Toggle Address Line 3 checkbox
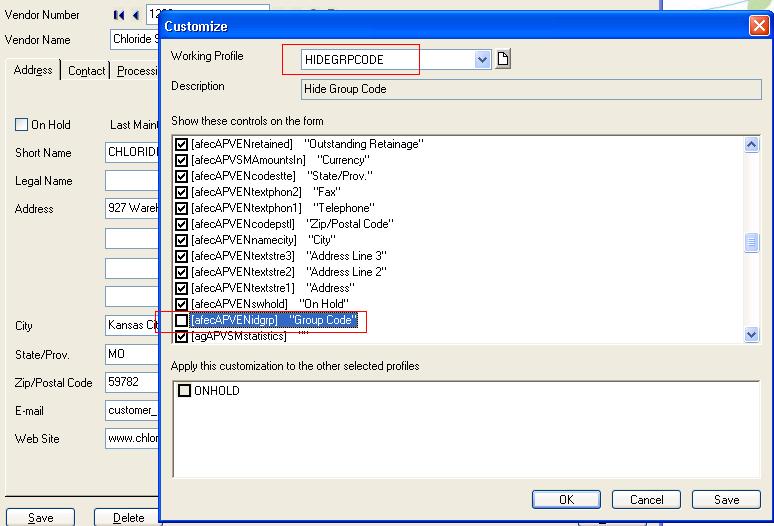The width and height of the screenshot is (774, 526). pos(182,257)
